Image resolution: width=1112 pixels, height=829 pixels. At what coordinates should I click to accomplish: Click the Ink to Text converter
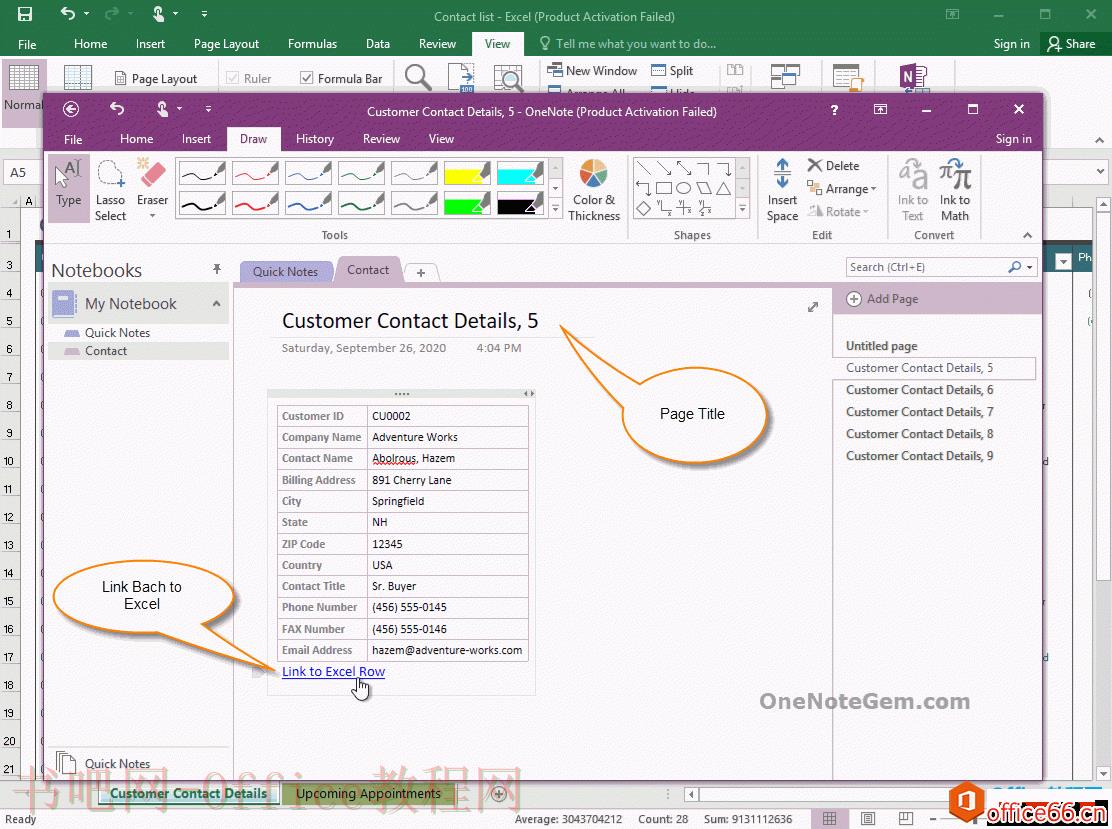(913, 190)
